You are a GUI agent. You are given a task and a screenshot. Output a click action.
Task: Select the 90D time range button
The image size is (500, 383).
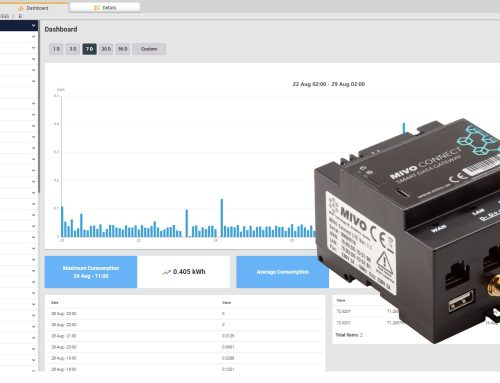coord(123,49)
